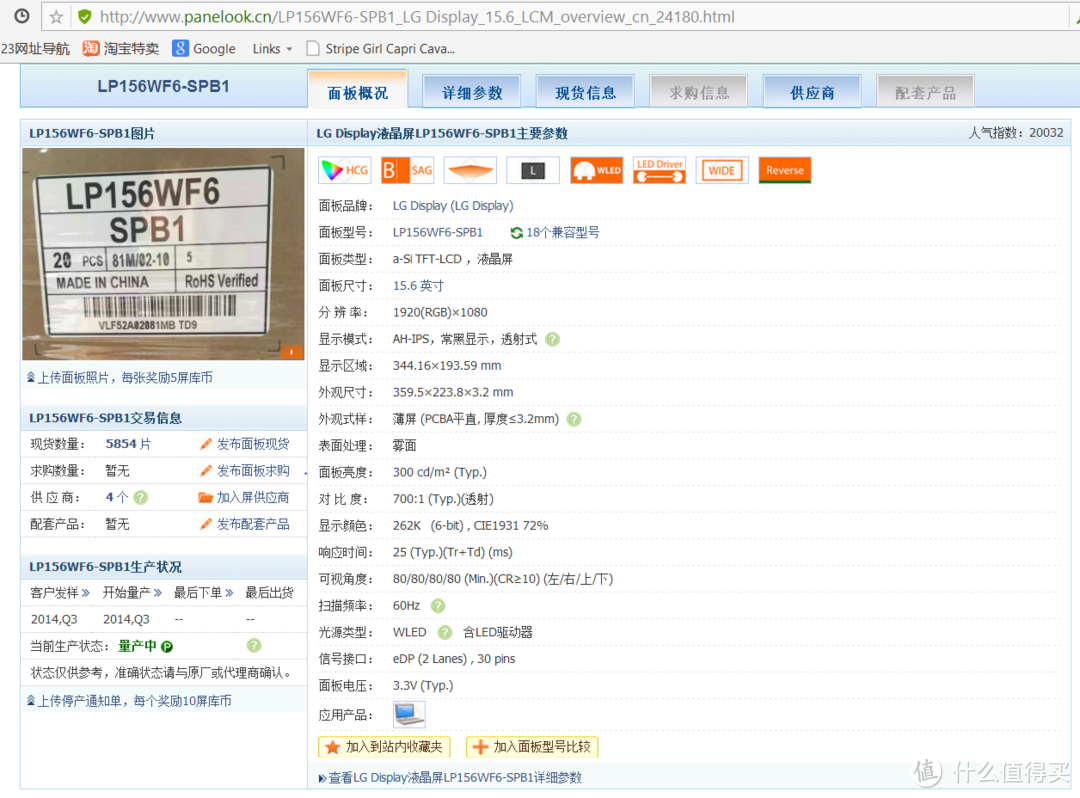Click the HCG high color gamut icon
The width and height of the screenshot is (1080, 798).
(x=345, y=170)
